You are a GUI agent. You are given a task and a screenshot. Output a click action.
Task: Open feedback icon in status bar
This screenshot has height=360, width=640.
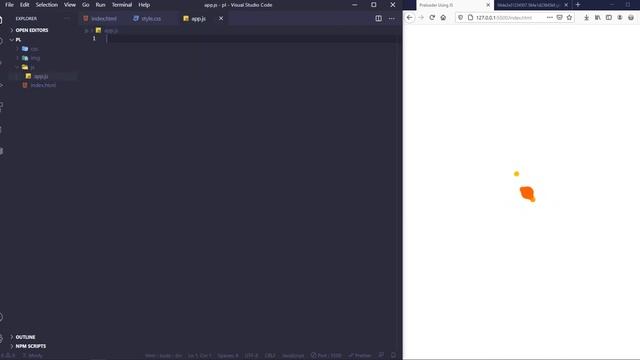(381, 356)
